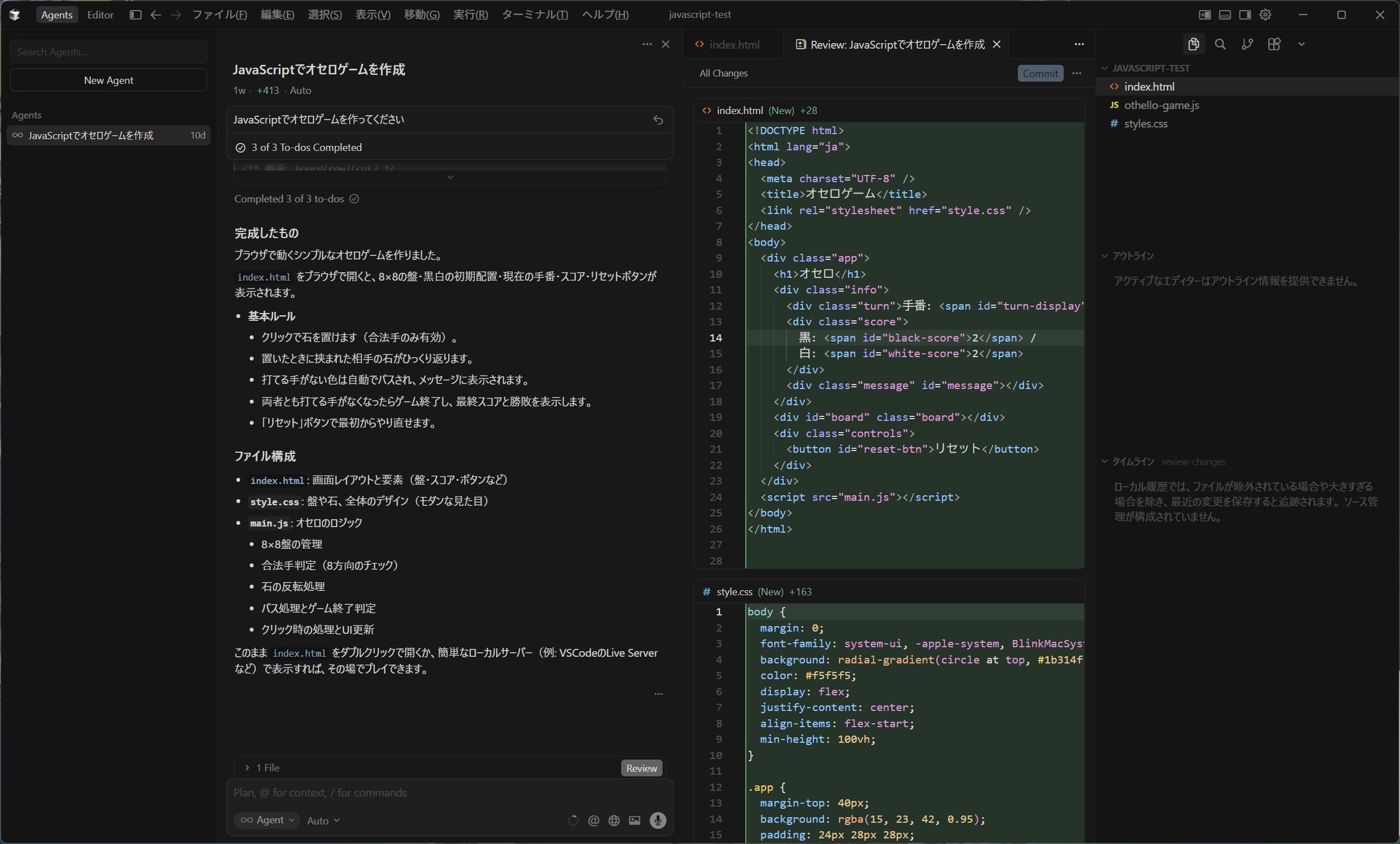
Task: Click the globe web search icon
Action: point(613,820)
